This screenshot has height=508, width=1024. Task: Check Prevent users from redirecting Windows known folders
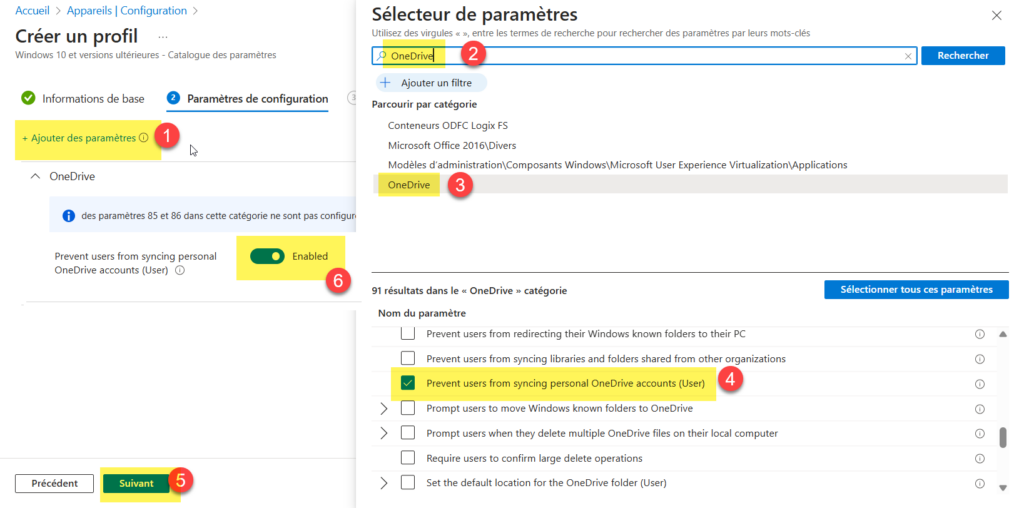tap(408, 334)
